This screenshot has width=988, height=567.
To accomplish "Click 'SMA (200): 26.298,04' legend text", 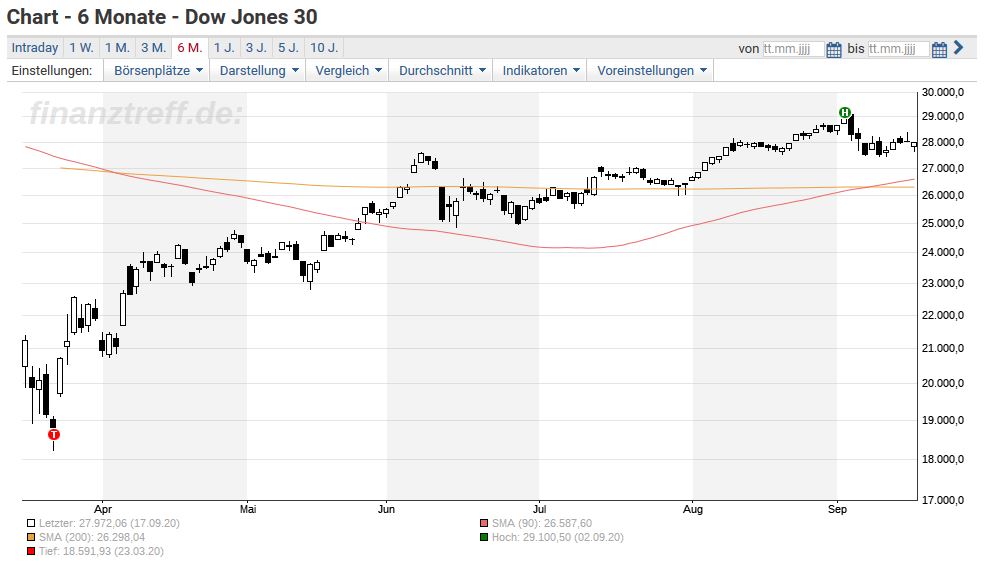I will [x=92, y=537].
